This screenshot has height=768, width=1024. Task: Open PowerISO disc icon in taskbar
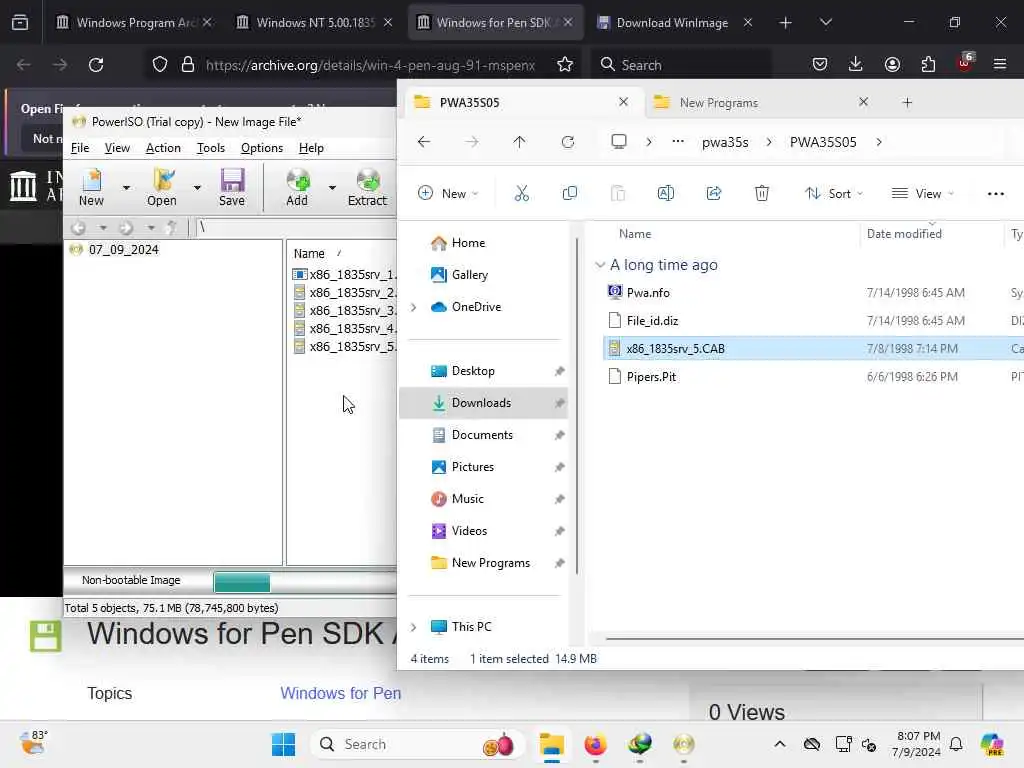(684, 744)
